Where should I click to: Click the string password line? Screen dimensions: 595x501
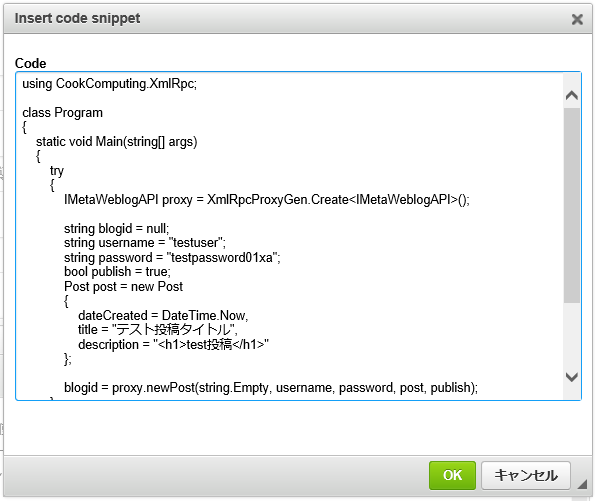coord(172,258)
